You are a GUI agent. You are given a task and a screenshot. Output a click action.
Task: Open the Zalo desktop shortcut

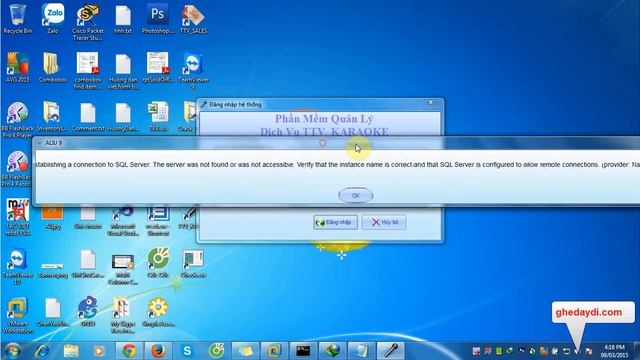[x=53, y=19]
